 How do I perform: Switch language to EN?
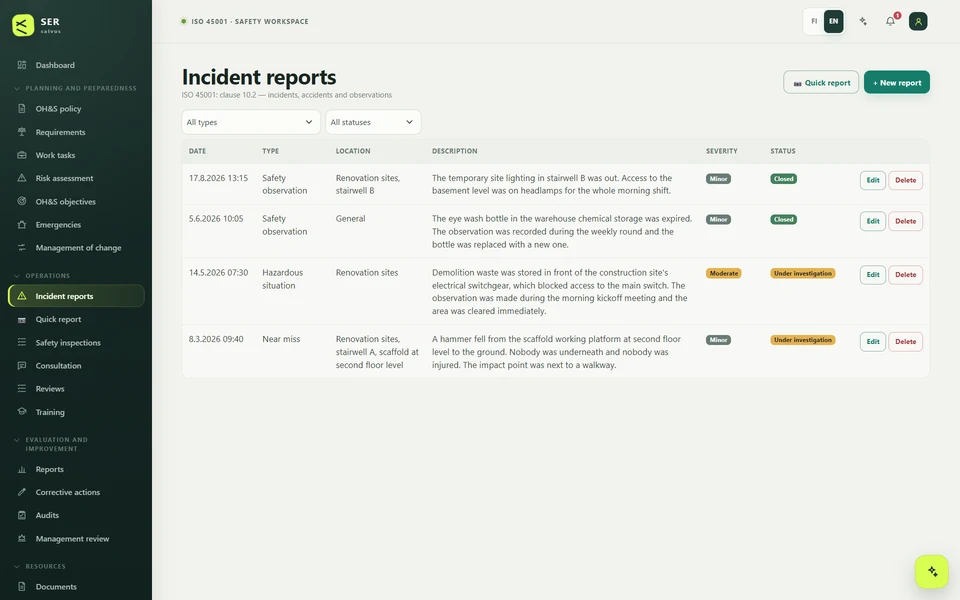[833, 21]
